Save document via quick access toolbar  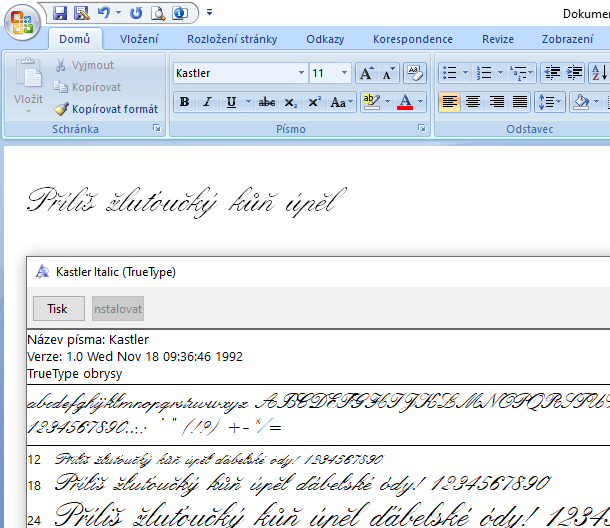click(x=60, y=13)
